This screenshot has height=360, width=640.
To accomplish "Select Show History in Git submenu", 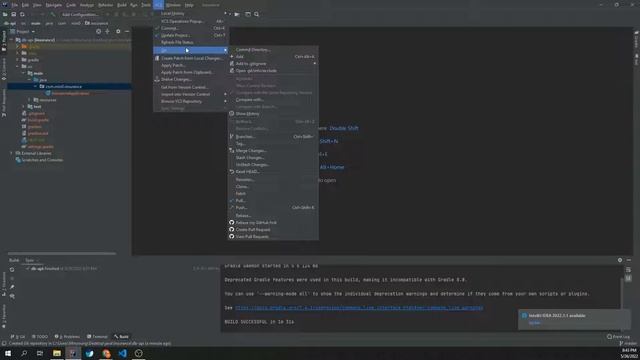I will point(273,113).
